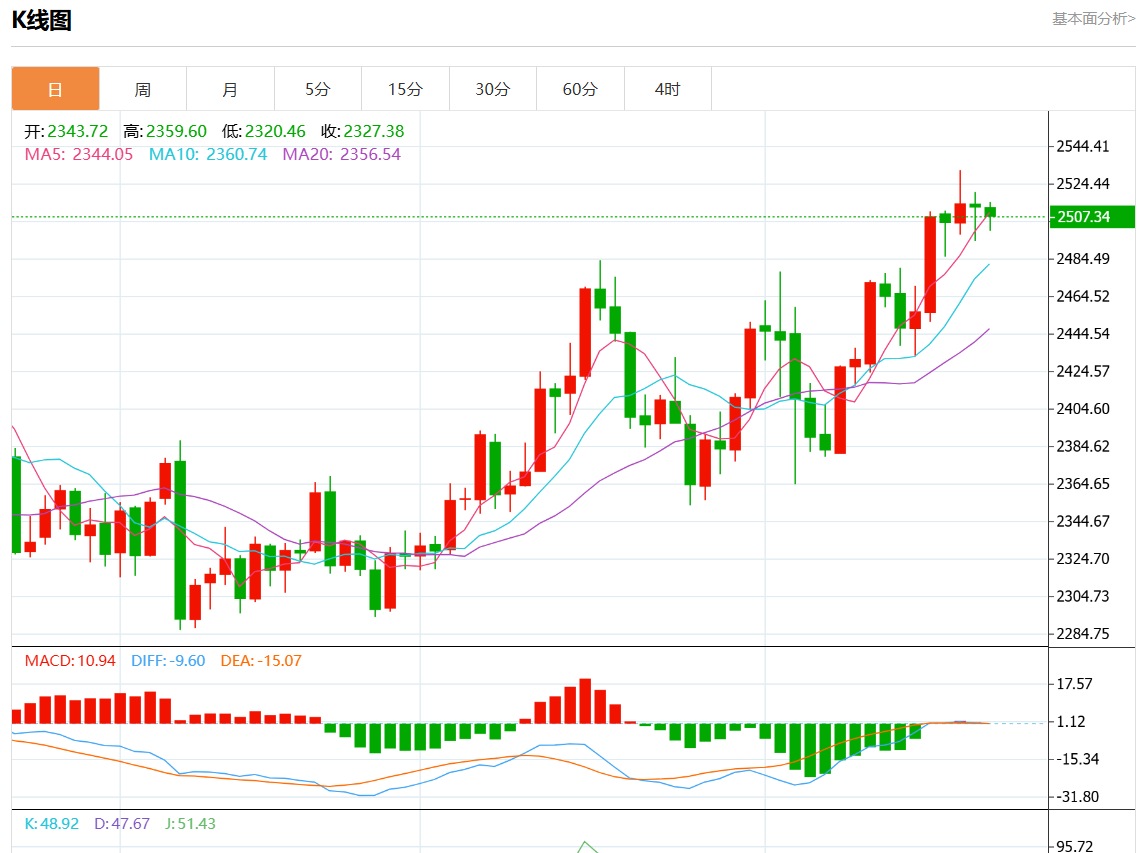Click the D: 47.67 indicator value

point(122,824)
